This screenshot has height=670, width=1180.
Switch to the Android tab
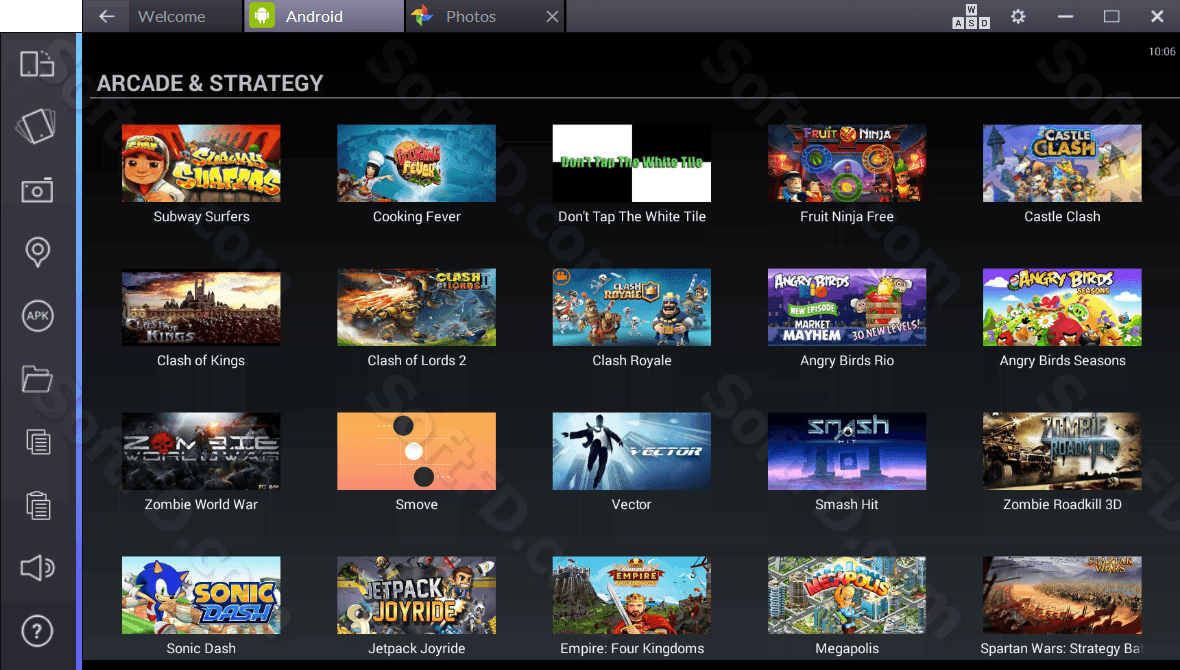coord(324,17)
